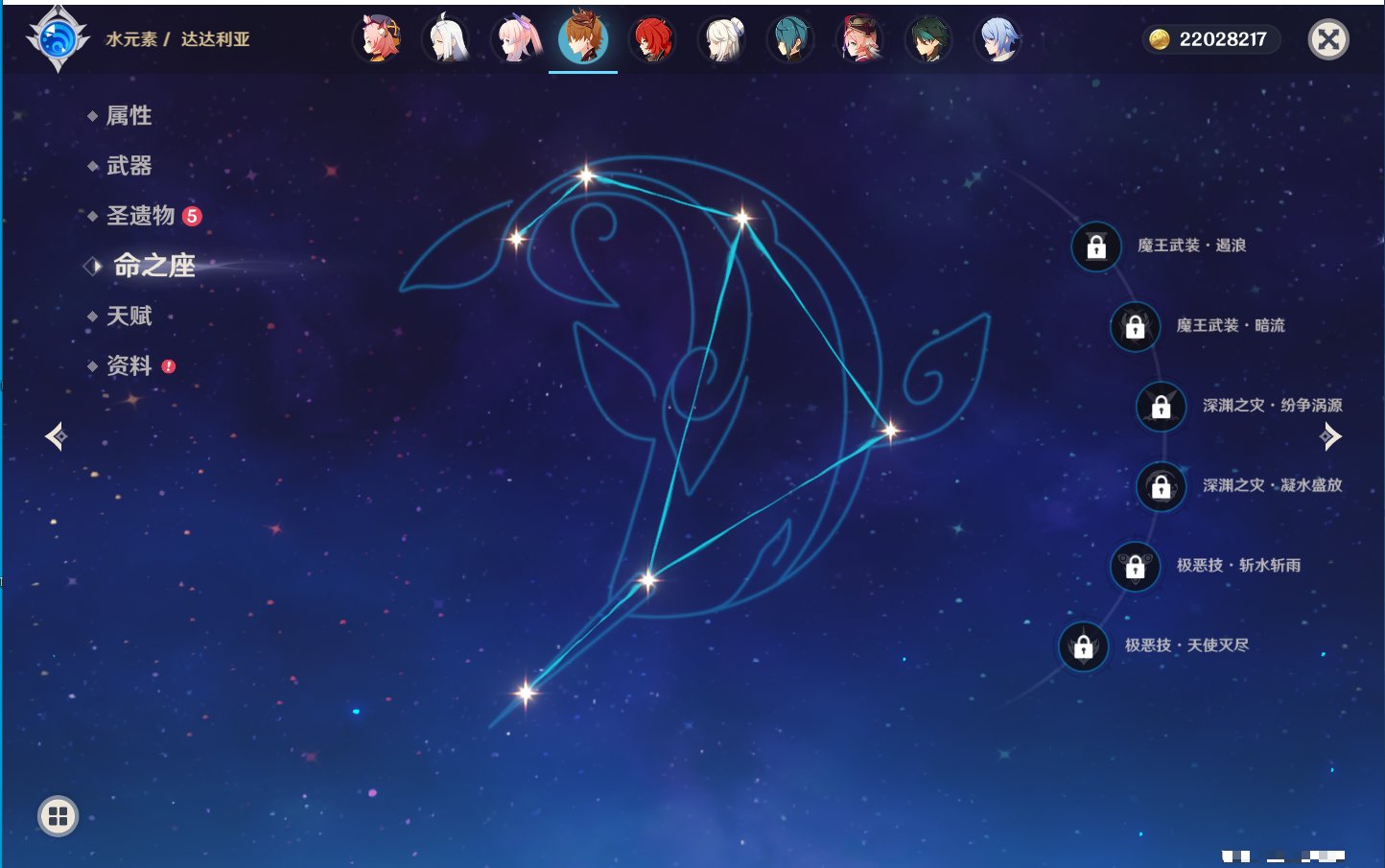Screen dimensions: 1385x868
Task: Click lock icon for 魔王武装·暗流
Action: point(1135,326)
